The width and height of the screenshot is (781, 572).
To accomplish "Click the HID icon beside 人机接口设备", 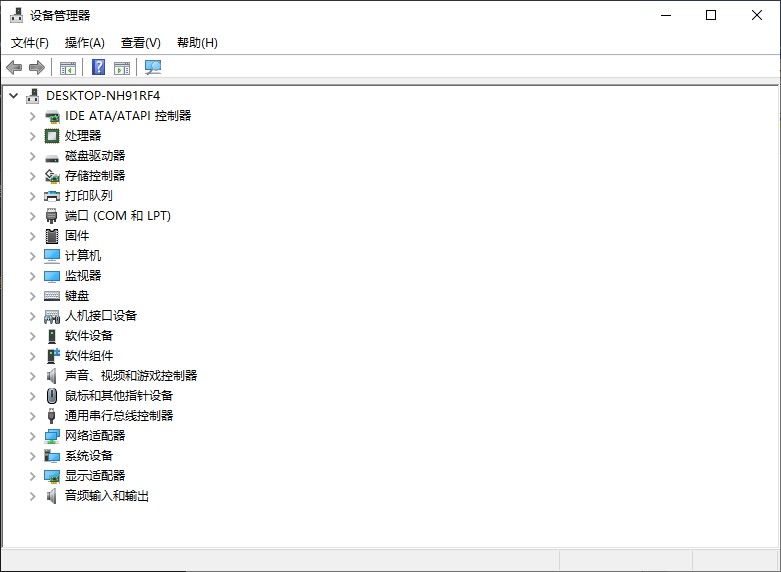I will pyautogui.click(x=52, y=316).
